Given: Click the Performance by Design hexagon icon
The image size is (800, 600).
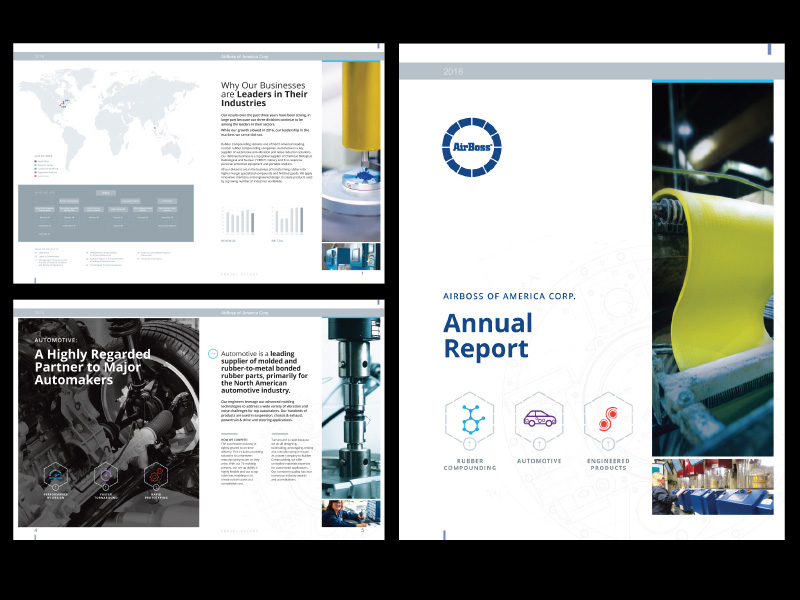Looking at the screenshot, I should click(56, 476).
